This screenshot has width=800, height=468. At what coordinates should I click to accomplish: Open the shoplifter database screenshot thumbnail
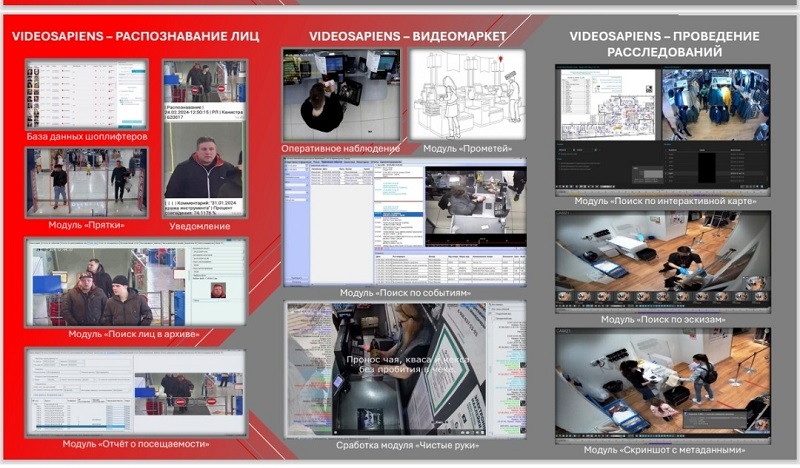(87, 94)
